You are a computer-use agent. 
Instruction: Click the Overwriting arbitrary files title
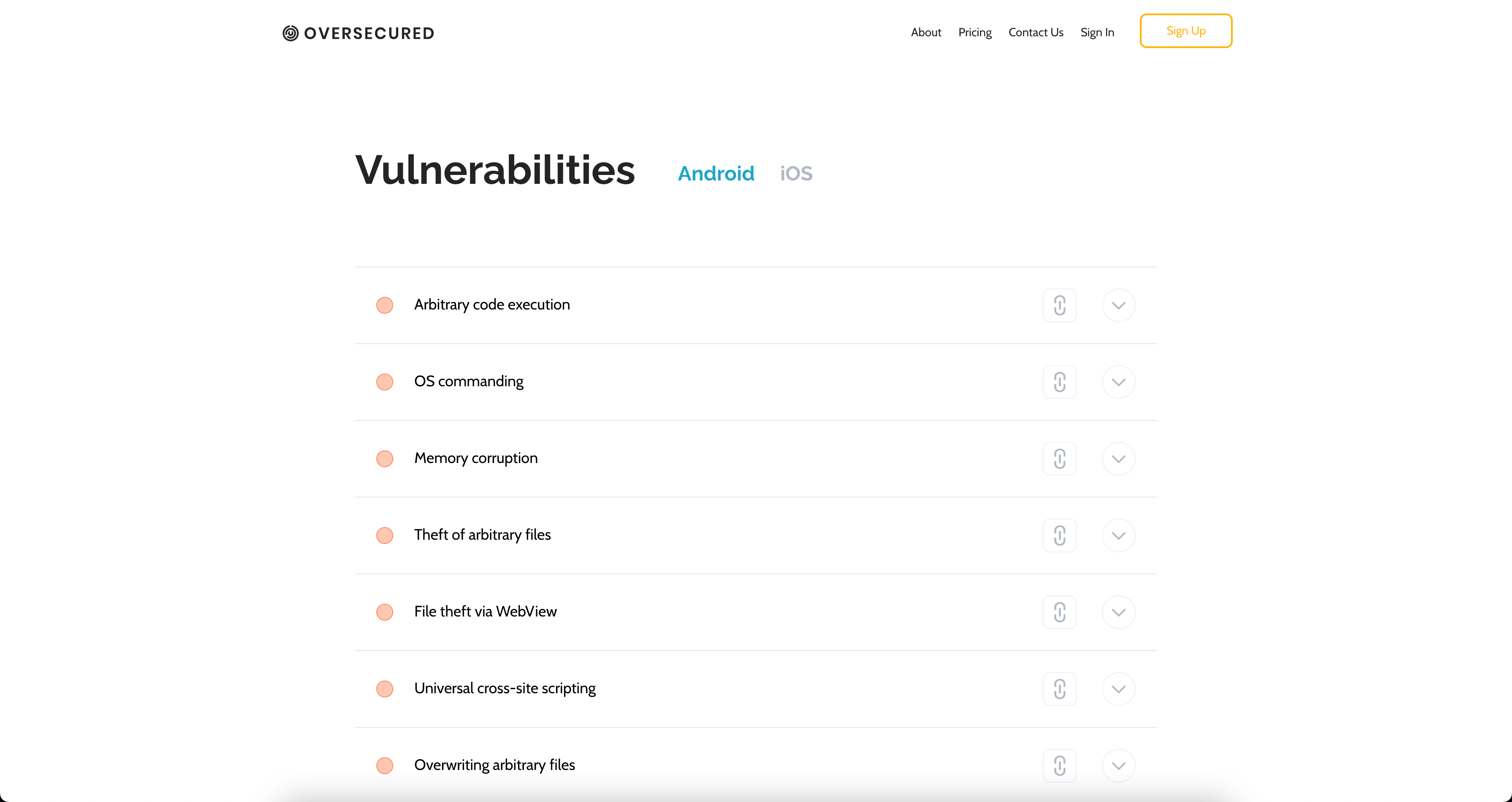tap(494, 765)
